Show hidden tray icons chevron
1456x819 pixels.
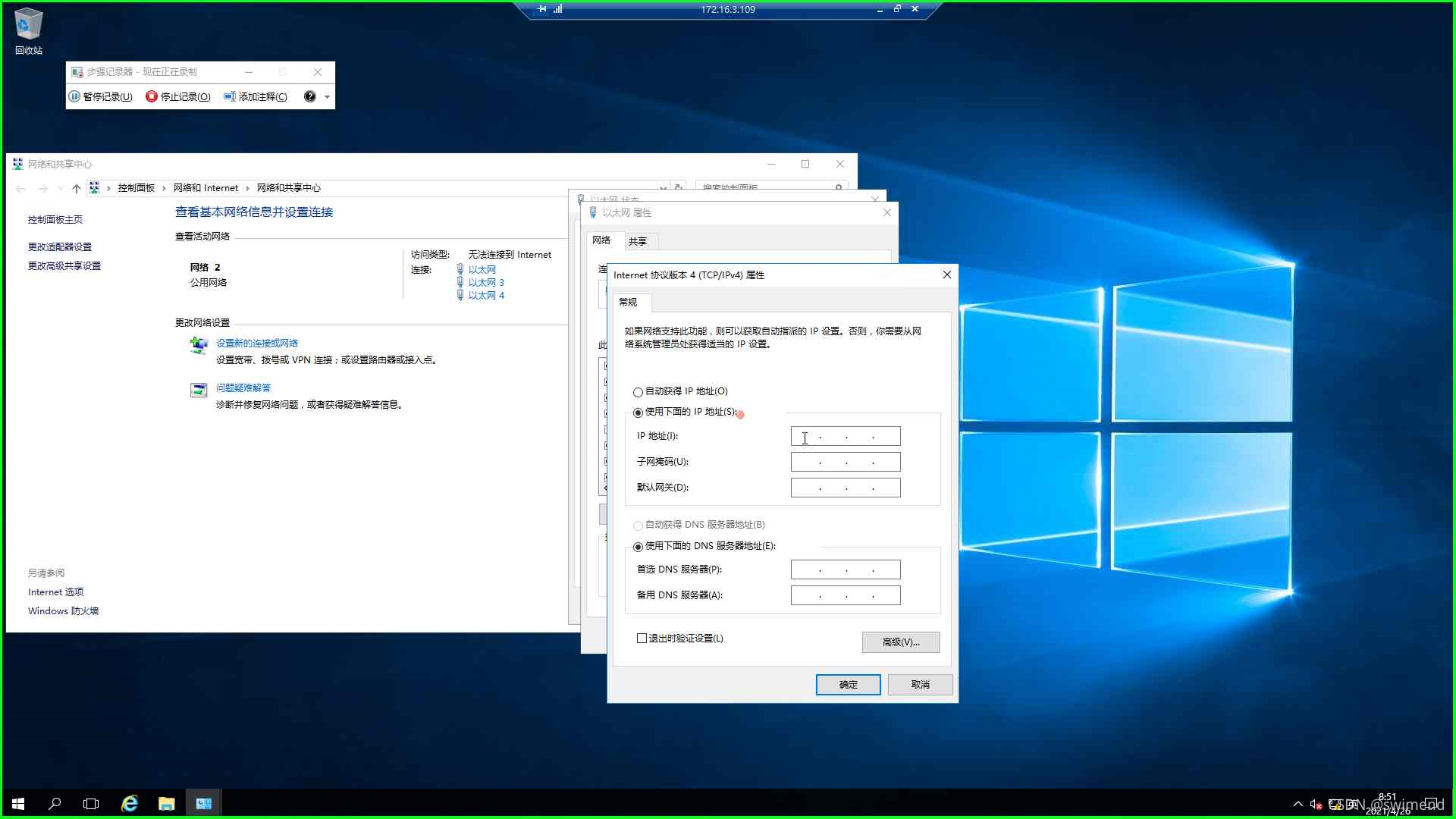(1298, 804)
